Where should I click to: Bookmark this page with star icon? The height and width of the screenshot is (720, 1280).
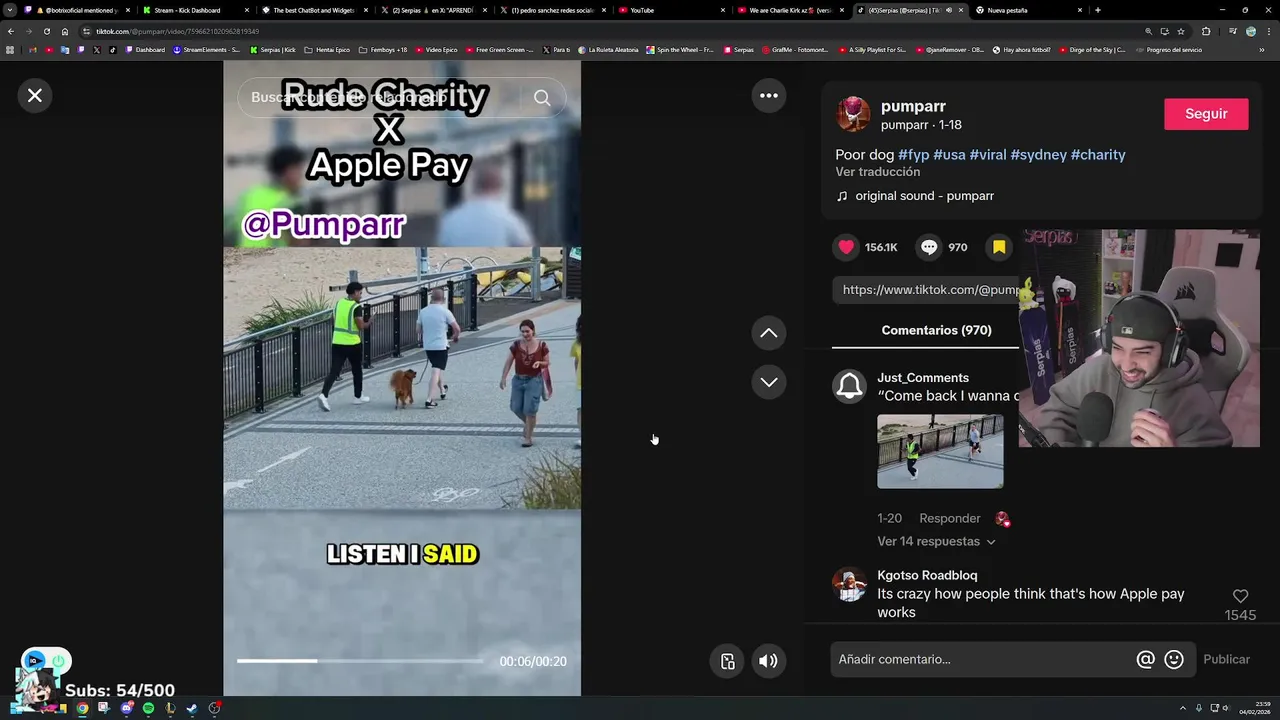1181,31
